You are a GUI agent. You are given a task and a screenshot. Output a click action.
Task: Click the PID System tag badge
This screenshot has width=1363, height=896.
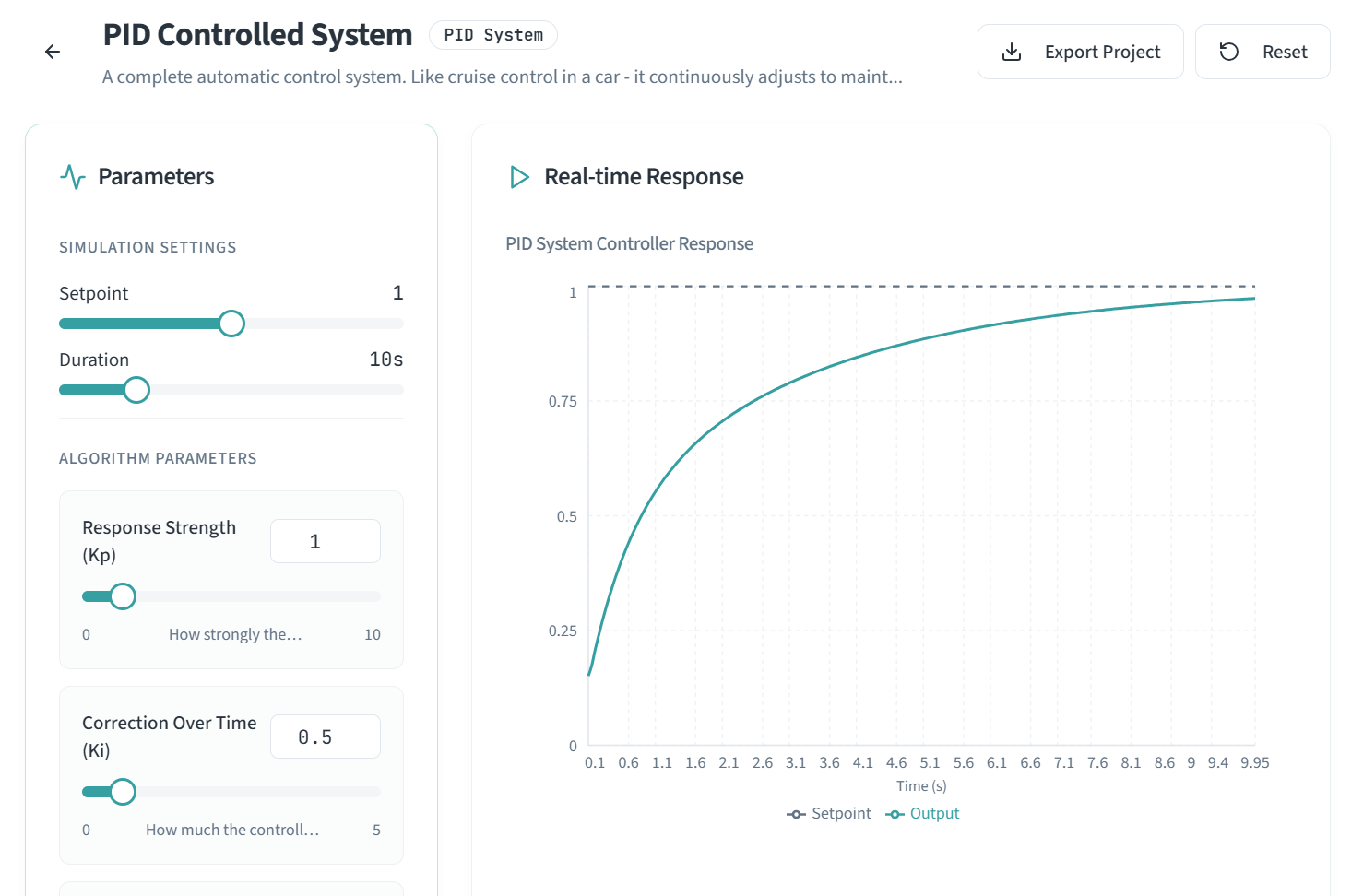[x=493, y=35]
